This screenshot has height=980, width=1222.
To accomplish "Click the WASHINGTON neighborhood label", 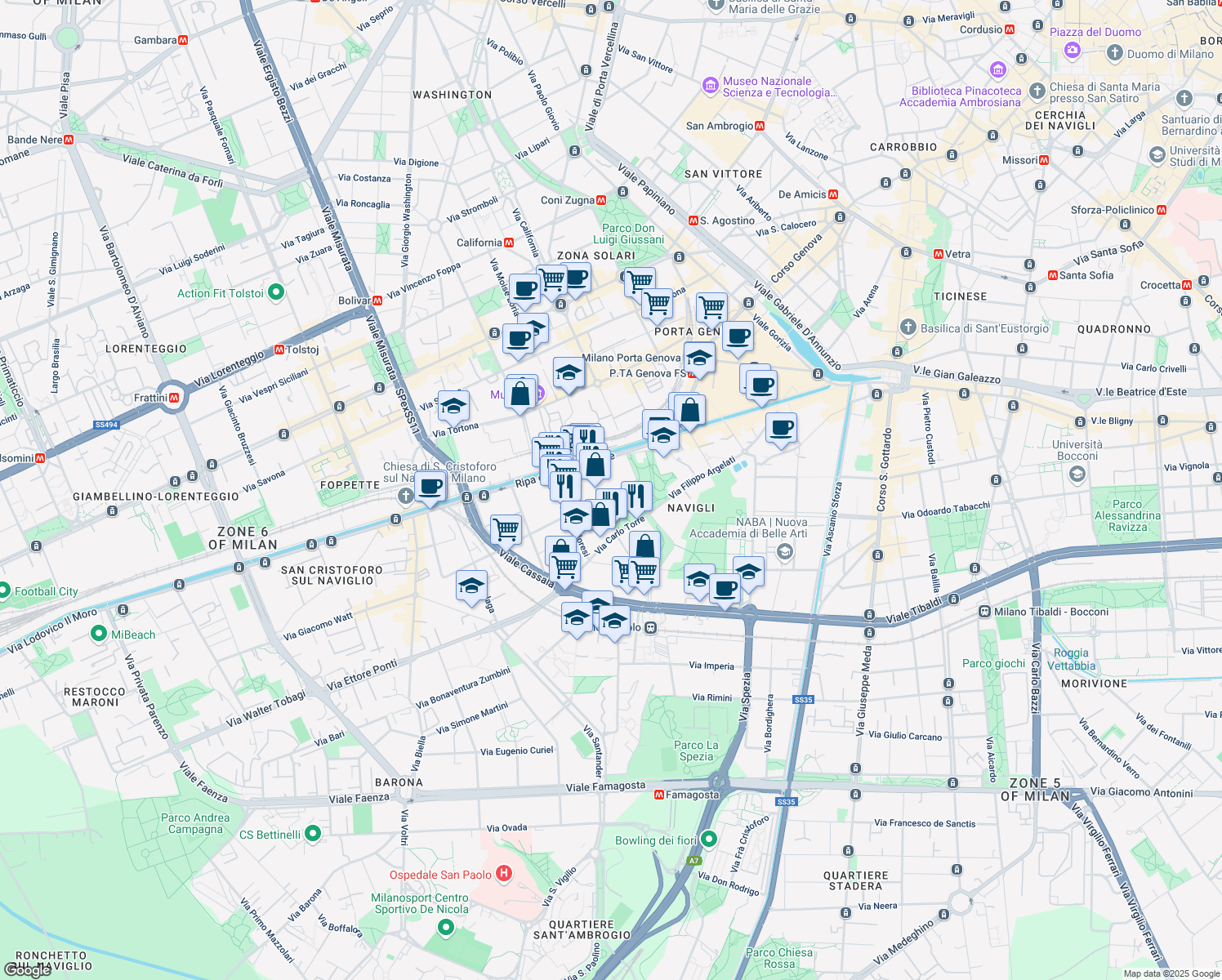I will click(453, 95).
